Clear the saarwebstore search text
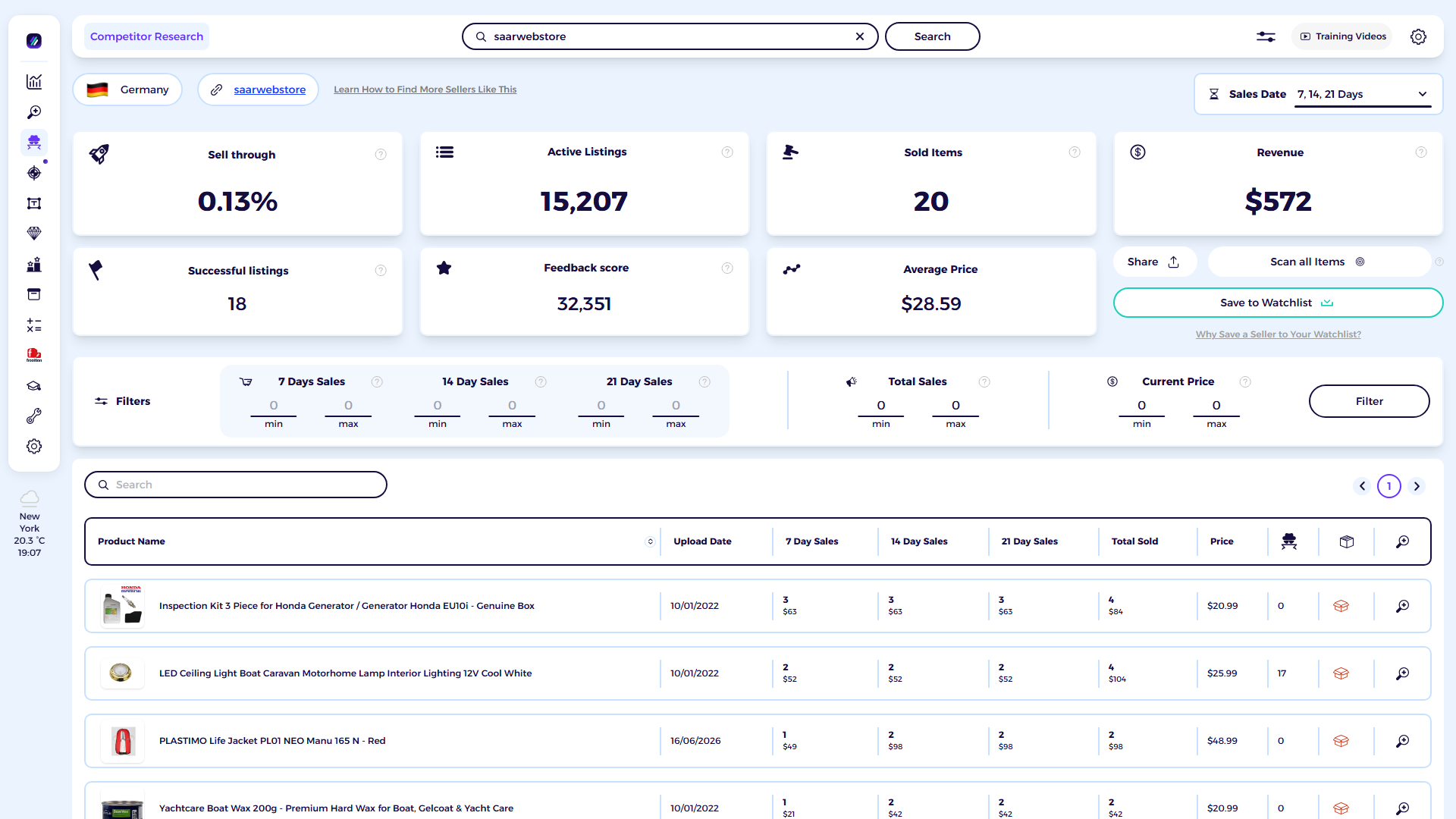1456x819 pixels. pos(860,36)
